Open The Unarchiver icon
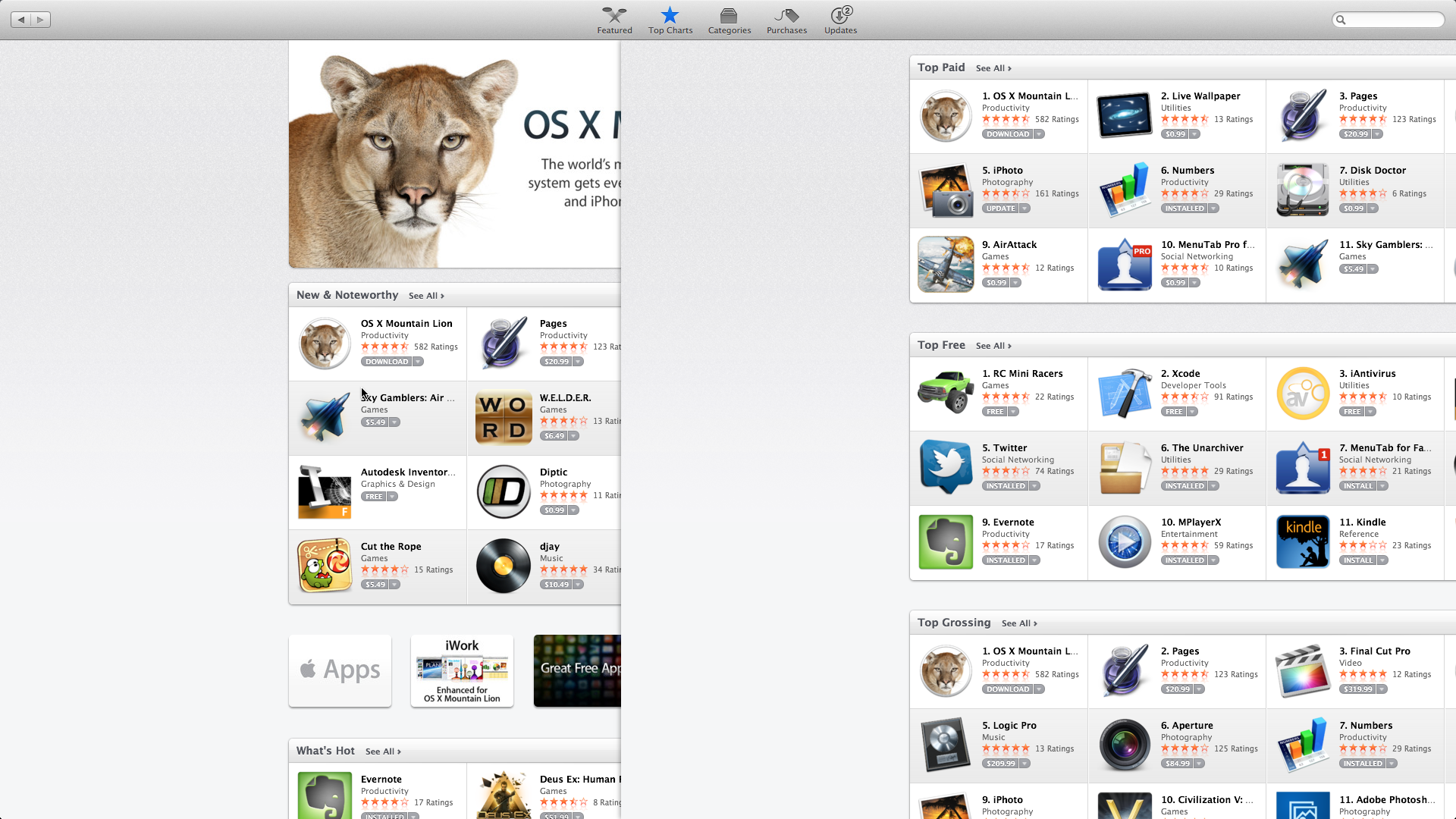The image size is (1456, 819). pos(1125,468)
